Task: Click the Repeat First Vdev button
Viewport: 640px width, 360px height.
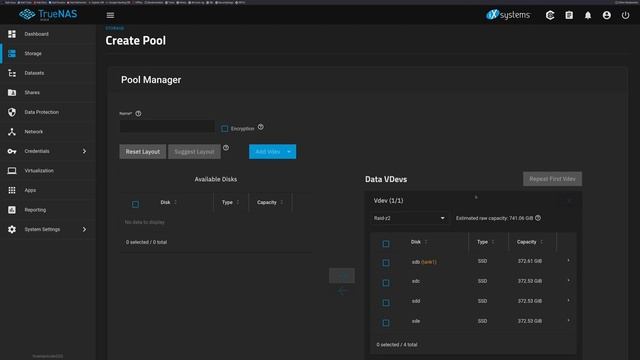Action: click(x=552, y=179)
